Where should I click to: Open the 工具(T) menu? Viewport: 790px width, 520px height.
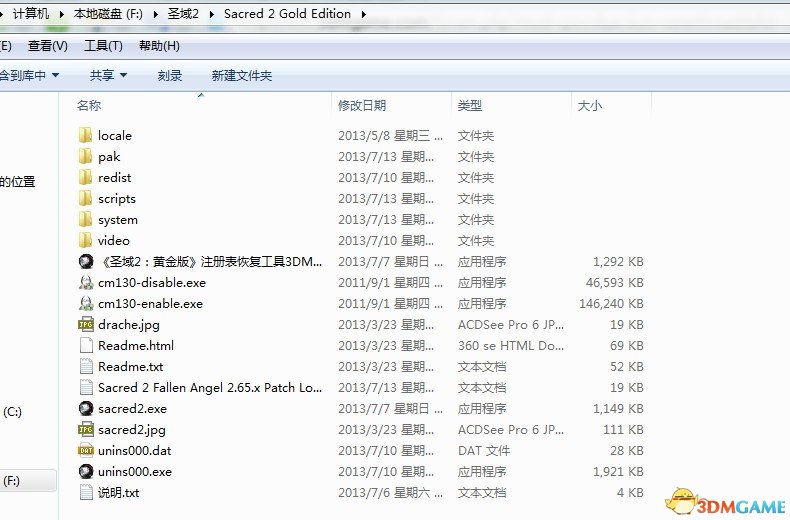click(x=103, y=46)
